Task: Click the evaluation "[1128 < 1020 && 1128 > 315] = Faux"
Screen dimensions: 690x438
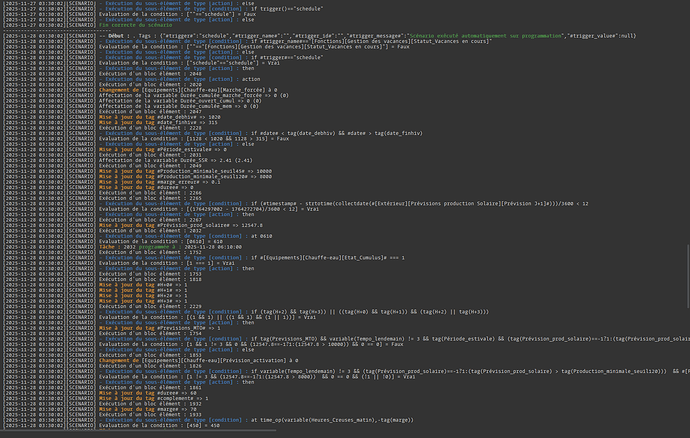Action: [x=194, y=139]
